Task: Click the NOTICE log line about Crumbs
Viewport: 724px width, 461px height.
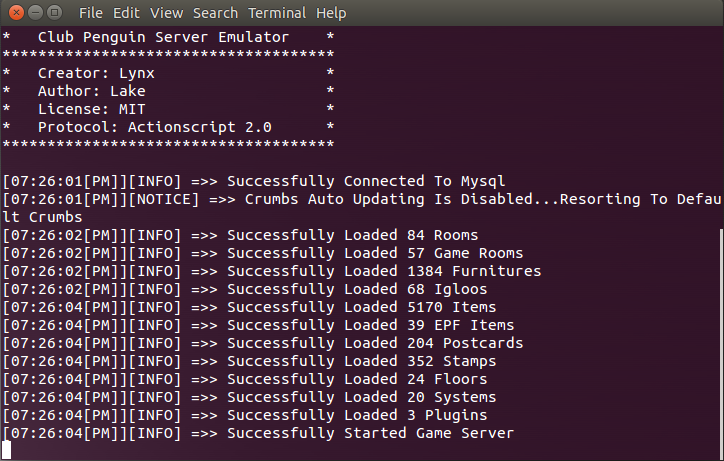Action: point(362,208)
